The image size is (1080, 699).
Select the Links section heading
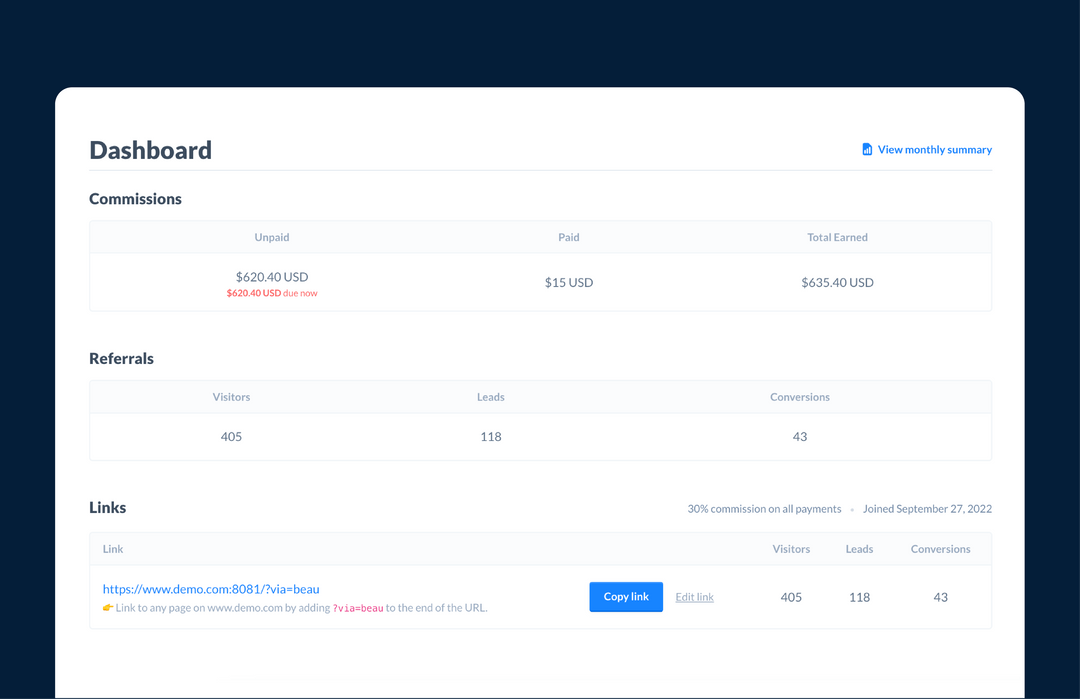click(x=107, y=507)
